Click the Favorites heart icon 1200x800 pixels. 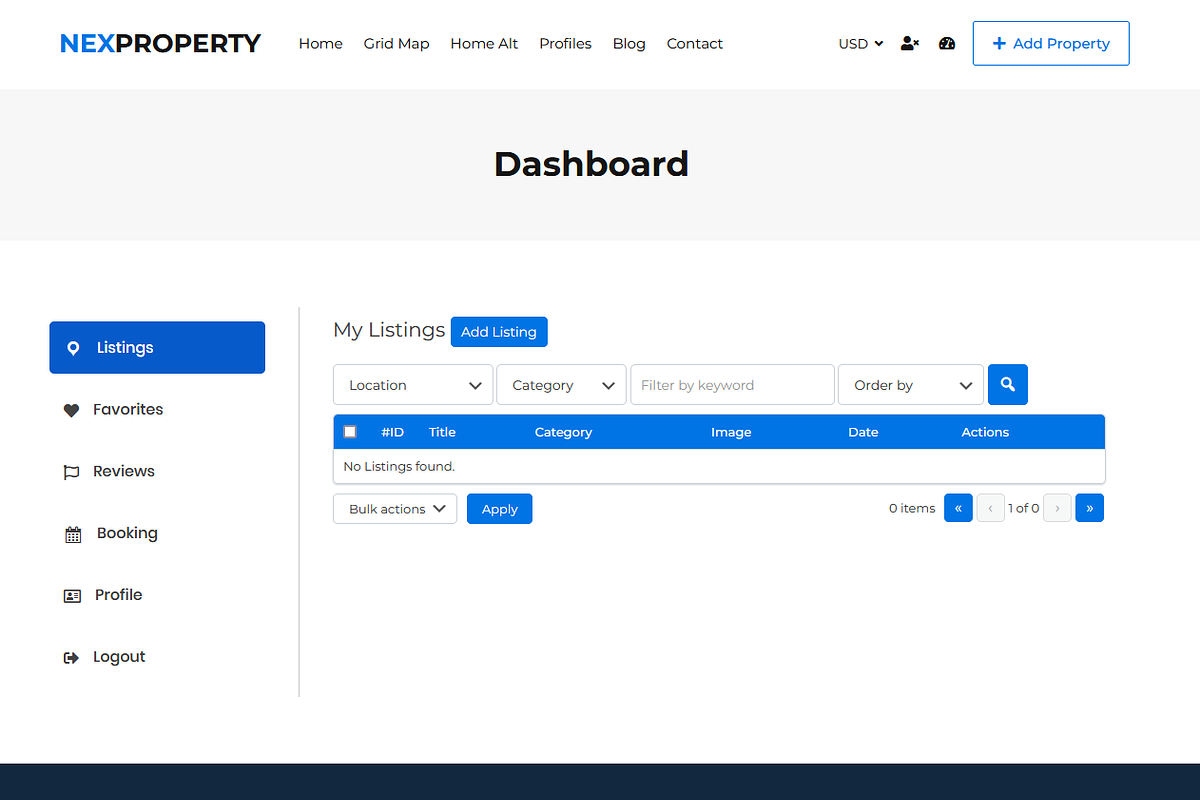click(x=71, y=410)
